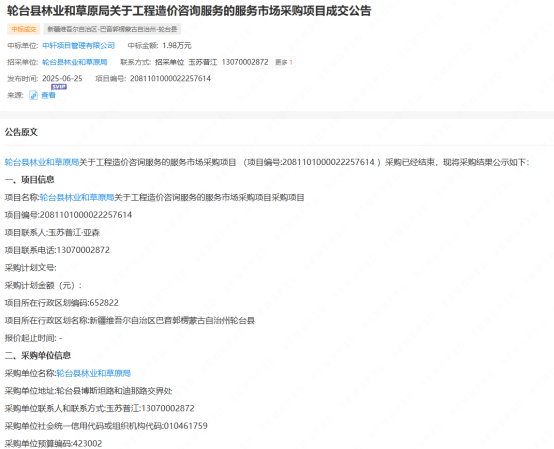Click 轮台县林业和草原局 link in the intro paragraph

click(x=42, y=162)
